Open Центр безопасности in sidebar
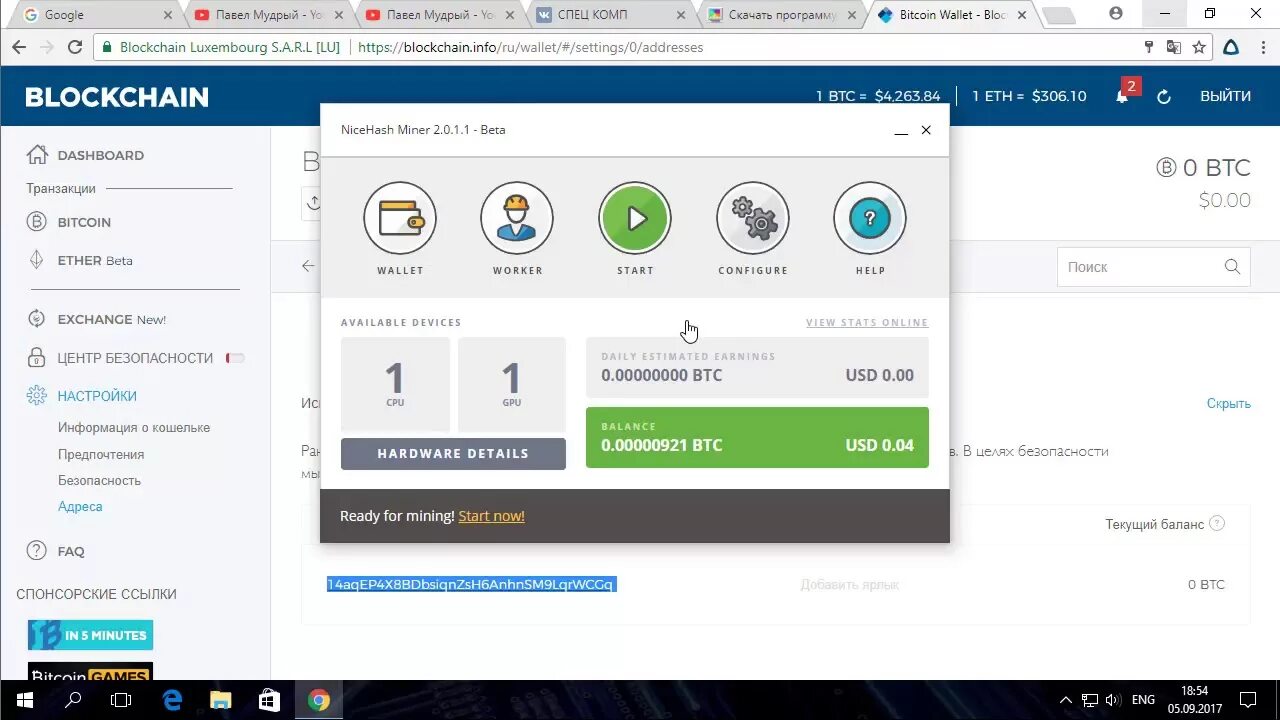1280x720 pixels. click(135, 358)
